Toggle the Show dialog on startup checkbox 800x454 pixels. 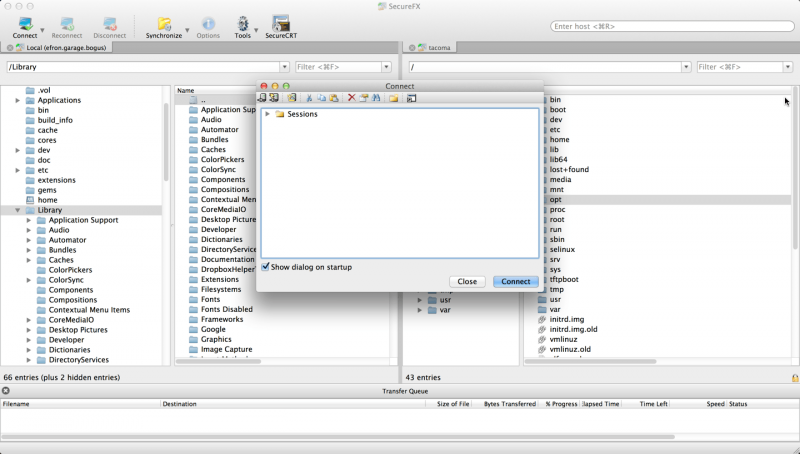[266, 267]
